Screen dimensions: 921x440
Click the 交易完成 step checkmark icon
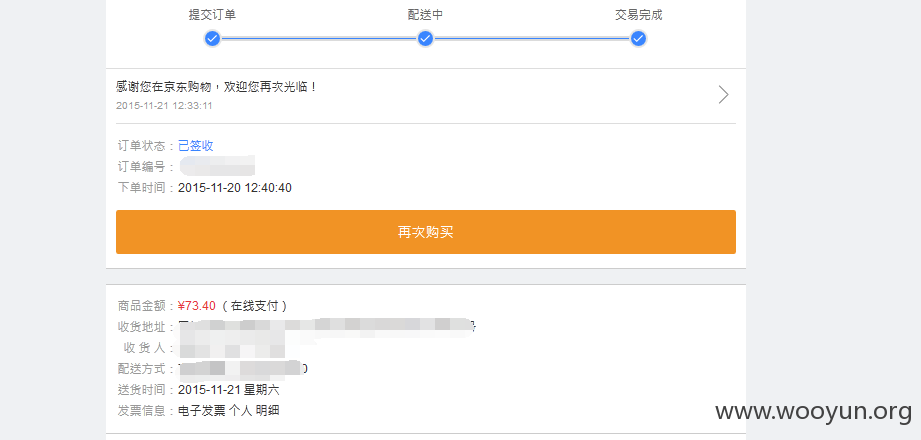(638, 39)
